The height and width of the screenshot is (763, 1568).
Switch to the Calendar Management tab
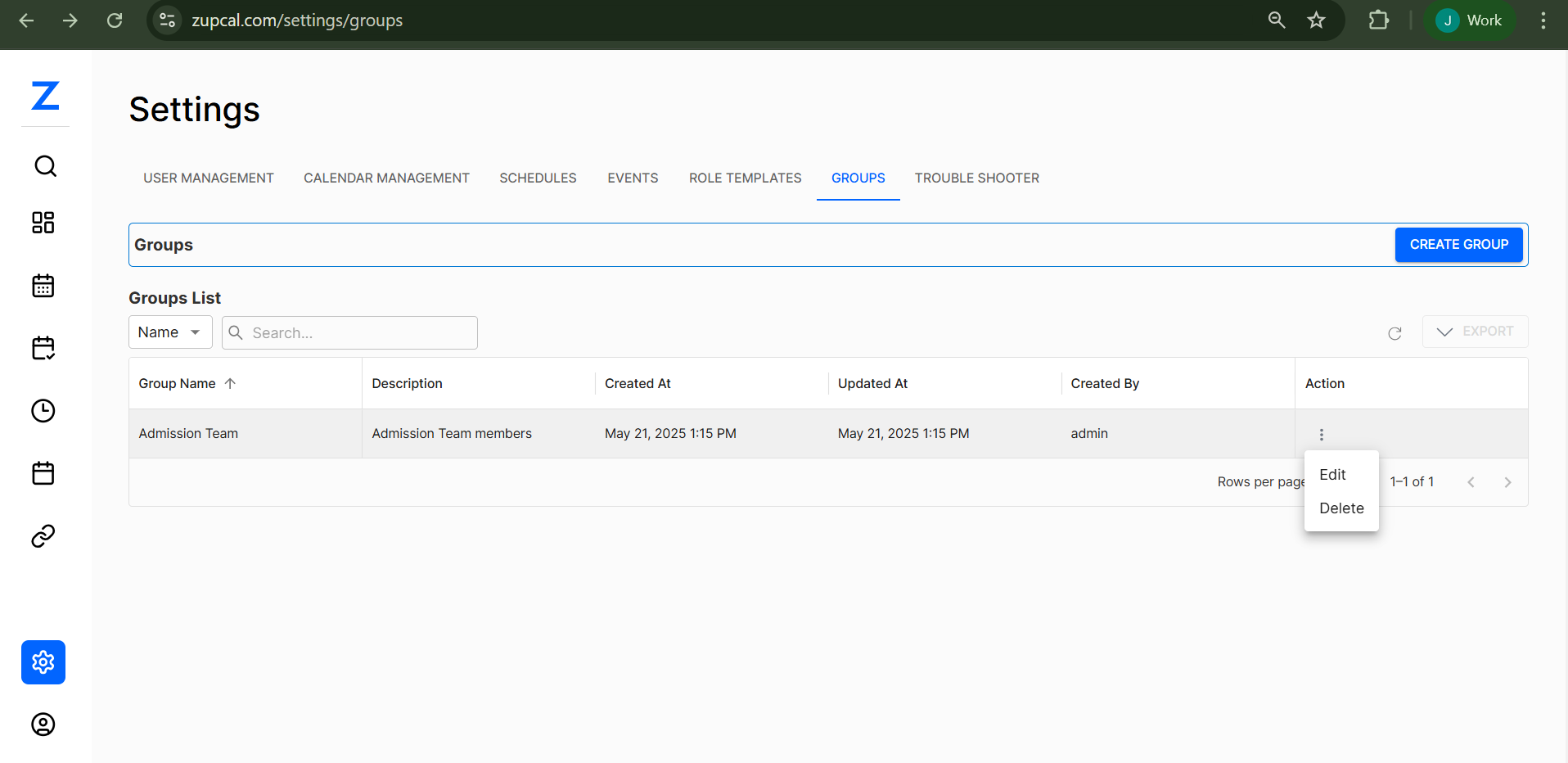385,178
